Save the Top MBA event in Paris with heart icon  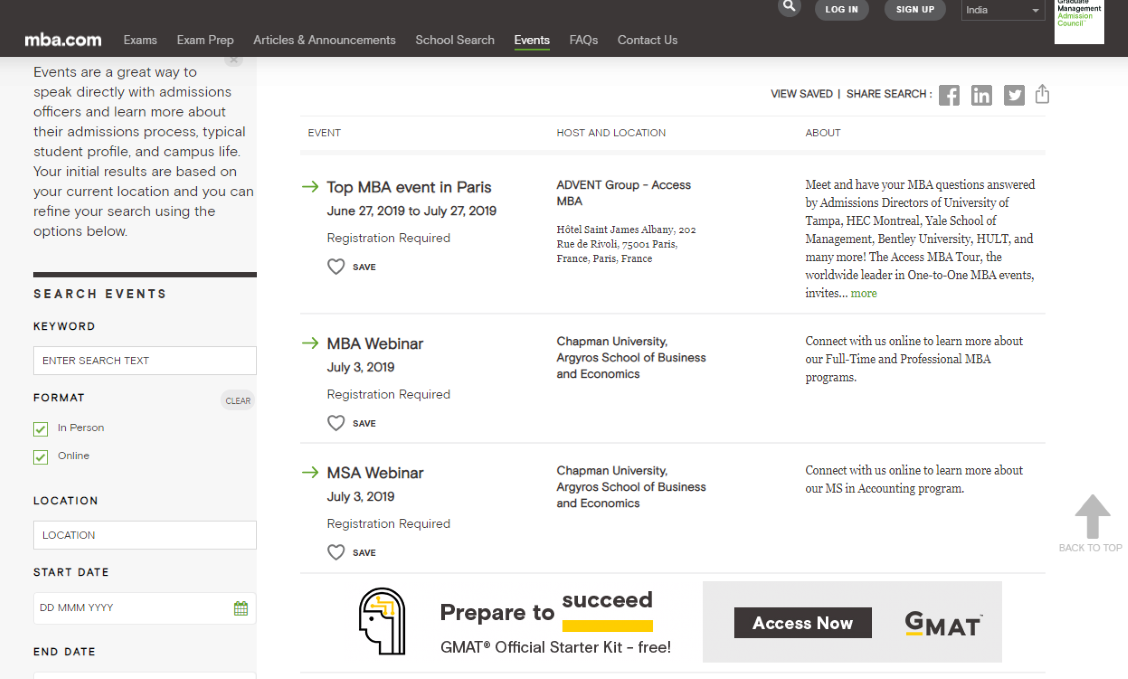[x=336, y=267]
